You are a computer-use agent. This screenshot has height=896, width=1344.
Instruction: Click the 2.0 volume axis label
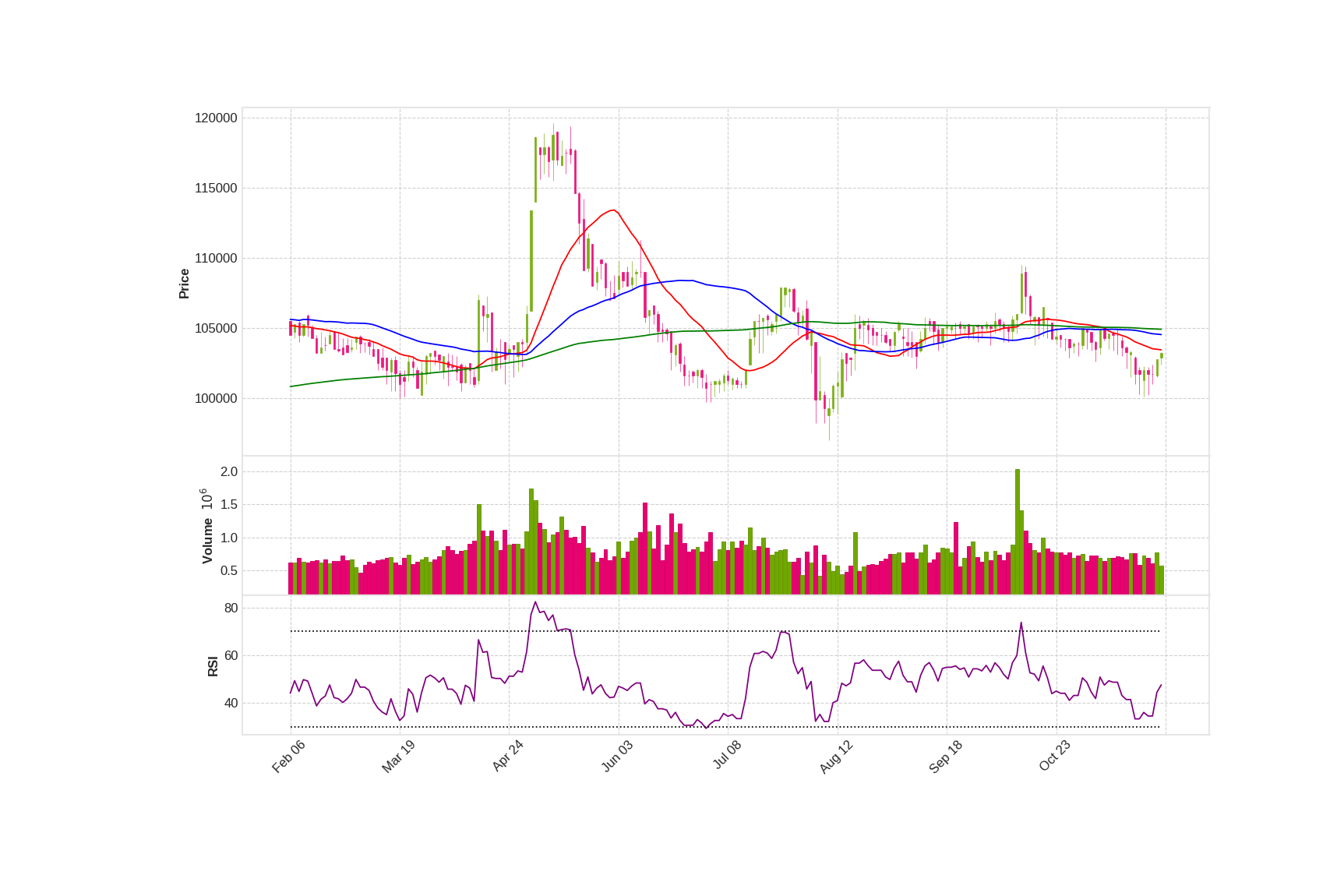coord(229,472)
